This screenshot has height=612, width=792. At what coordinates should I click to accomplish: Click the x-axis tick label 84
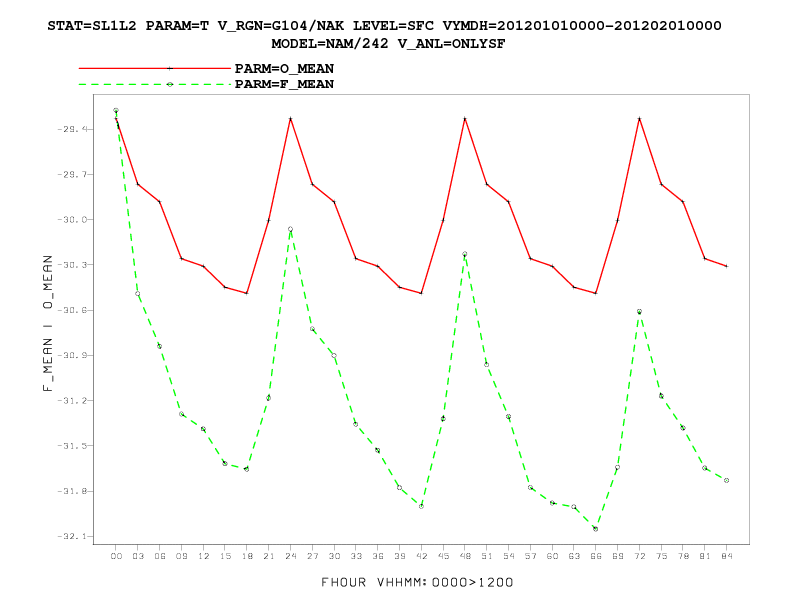click(726, 556)
